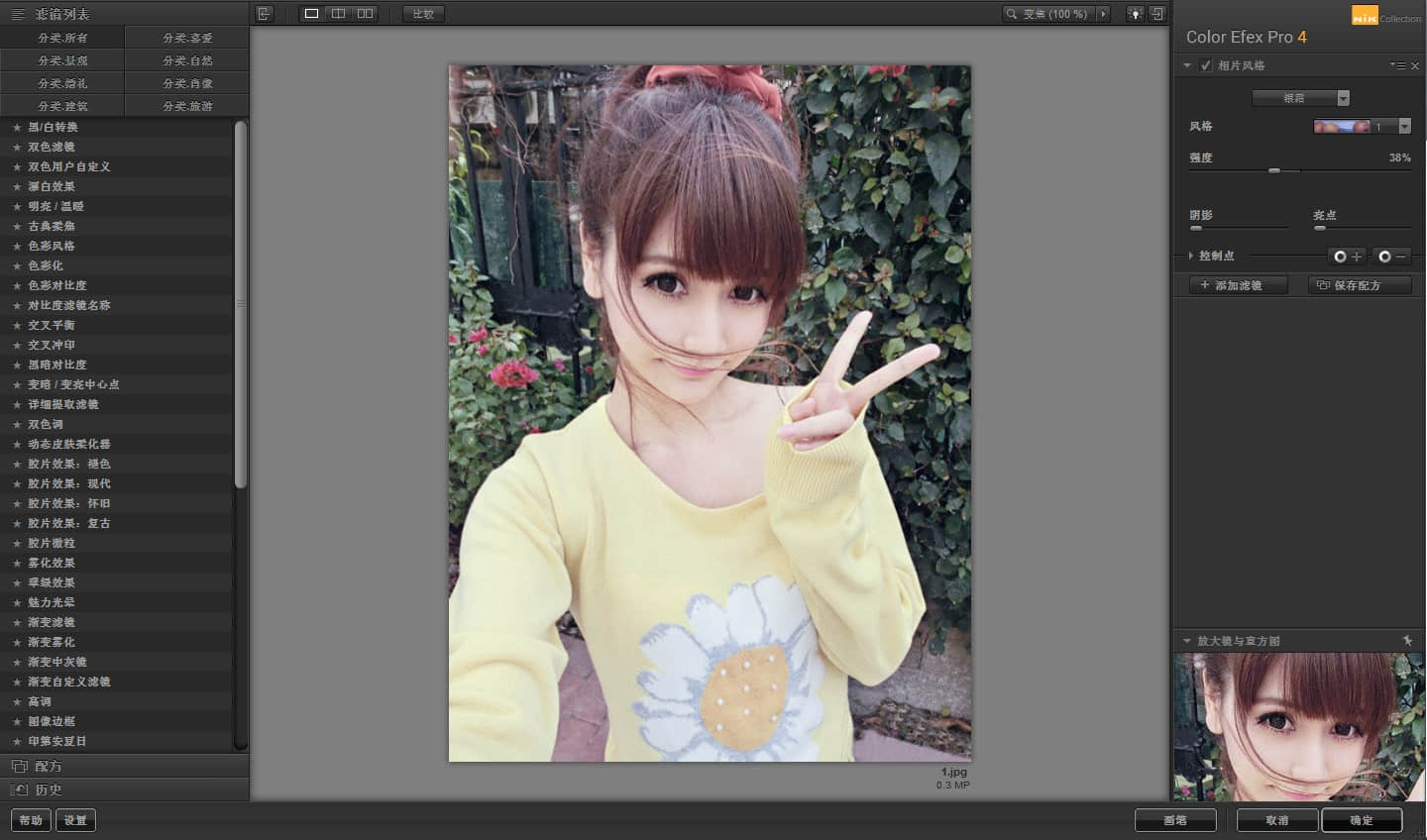Expand the 控制点 section
The width and height of the screenshot is (1427, 840).
point(1191,256)
